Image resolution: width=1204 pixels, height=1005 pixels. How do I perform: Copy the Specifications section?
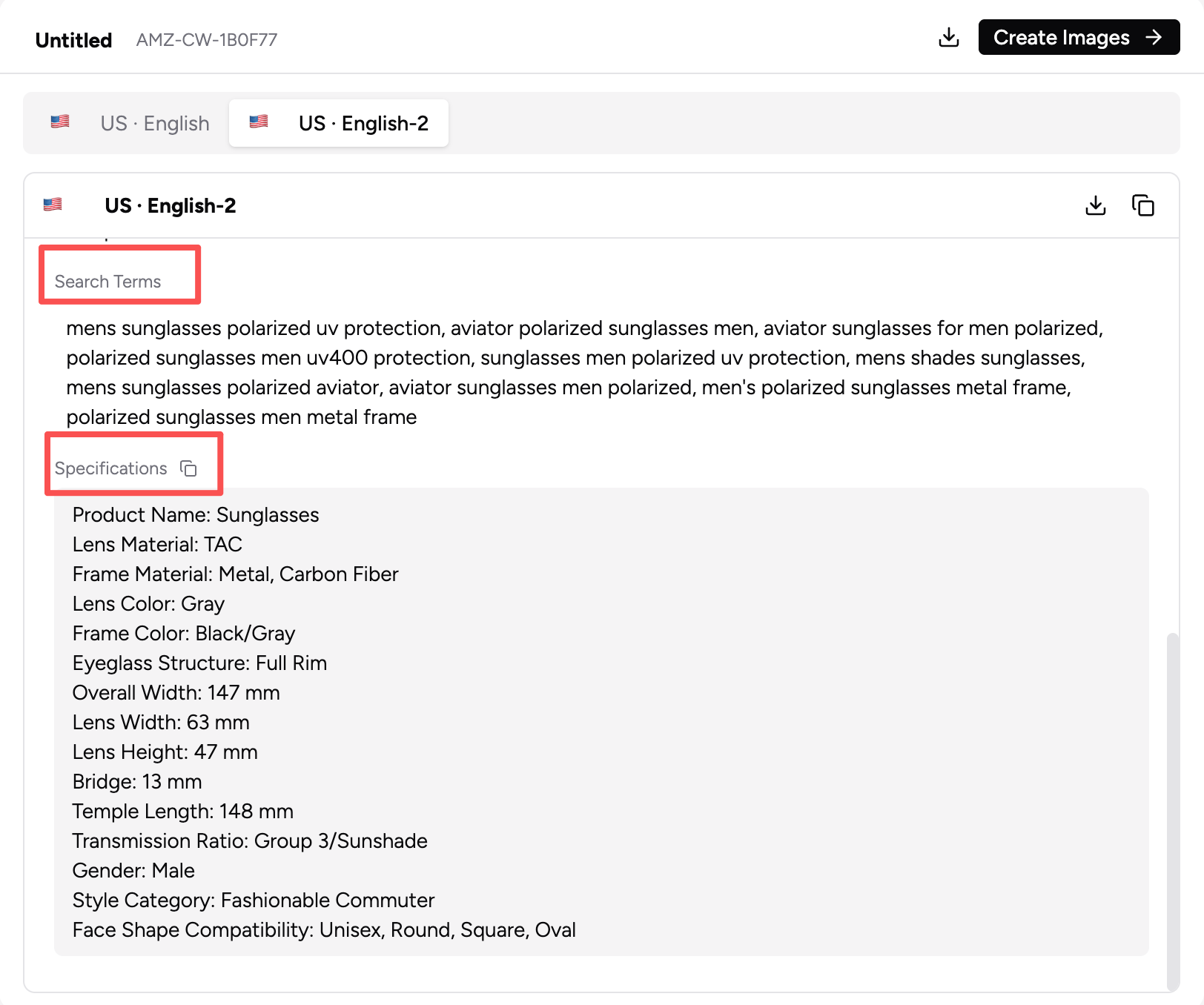[x=189, y=468]
